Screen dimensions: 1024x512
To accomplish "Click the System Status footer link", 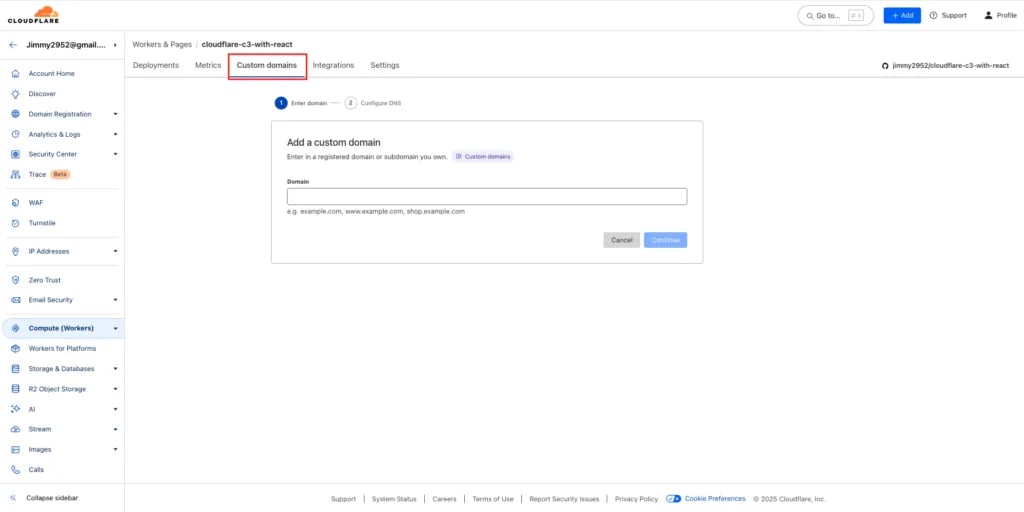I will coord(394,499).
